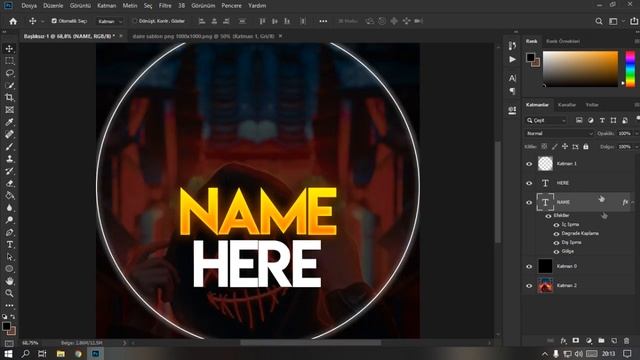Click the foreground color swatch in Renk panel
This screenshot has width=640, height=360.
530,57
